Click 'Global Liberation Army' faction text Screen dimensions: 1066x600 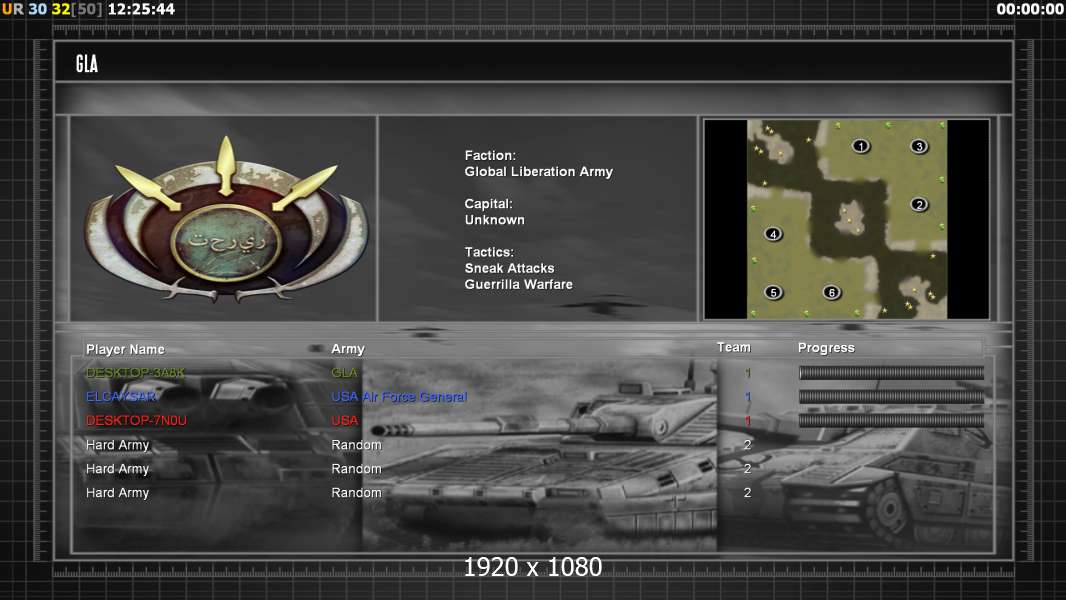tap(538, 172)
